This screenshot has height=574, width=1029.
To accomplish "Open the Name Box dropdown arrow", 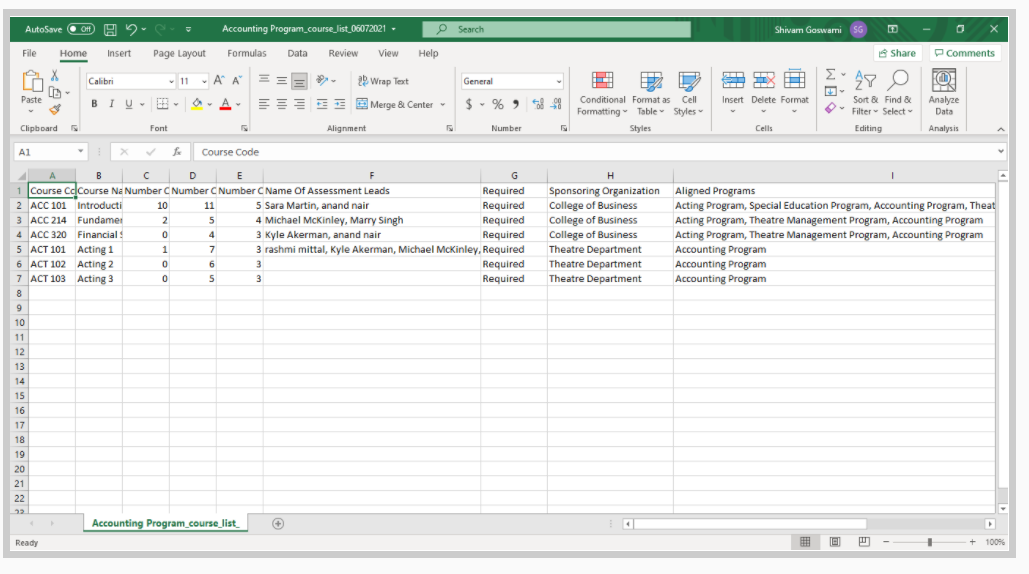I will (81, 152).
